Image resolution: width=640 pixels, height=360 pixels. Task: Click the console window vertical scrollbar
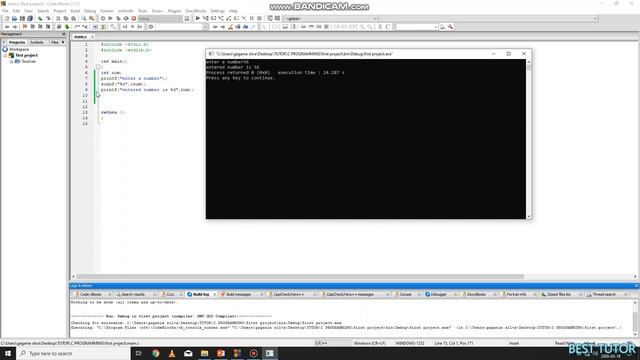pos(529,139)
